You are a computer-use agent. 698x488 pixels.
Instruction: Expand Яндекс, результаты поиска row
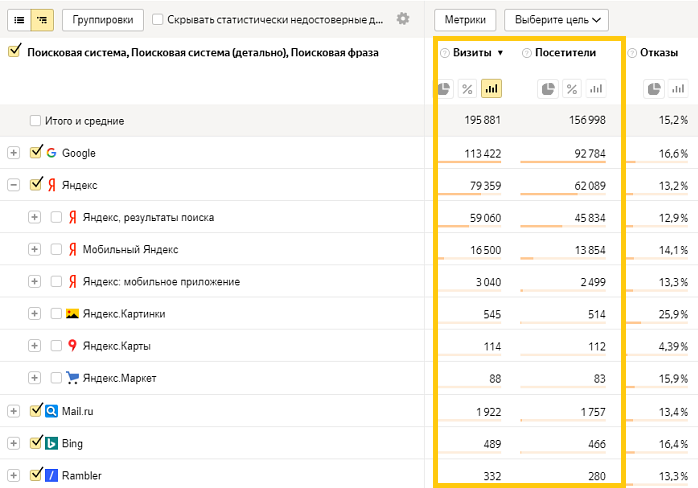tap(34, 217)
